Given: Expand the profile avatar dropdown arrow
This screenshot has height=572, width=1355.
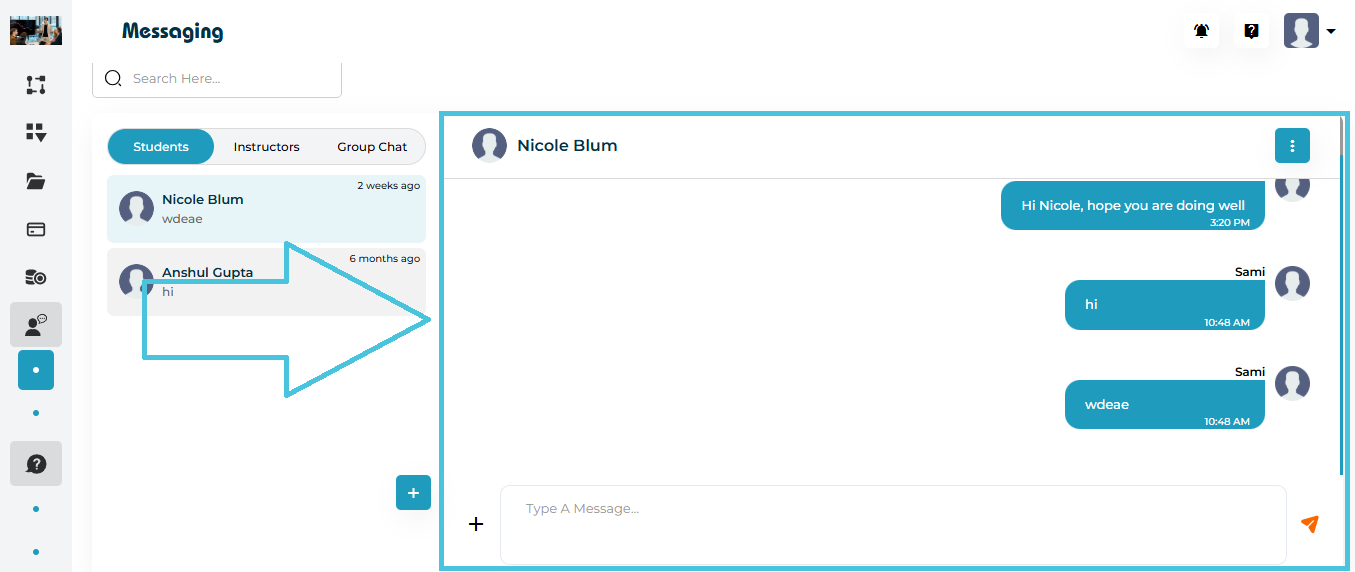Looking at the screenshot, I should coord(1331,32).
